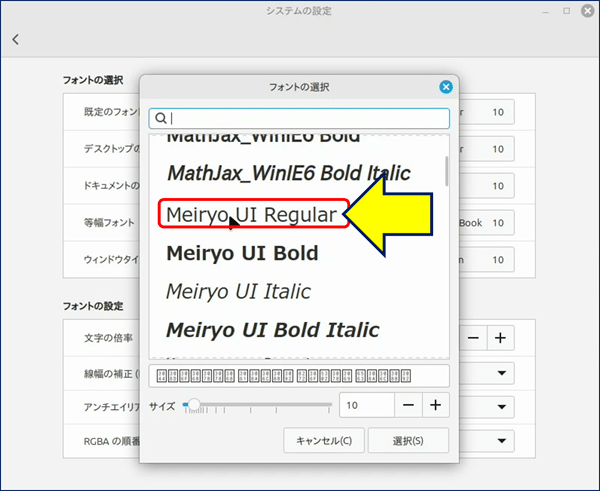Increase font size with dialog plus button
The height and width of the screenshot is (491, 600).
[x=435, y=405]
